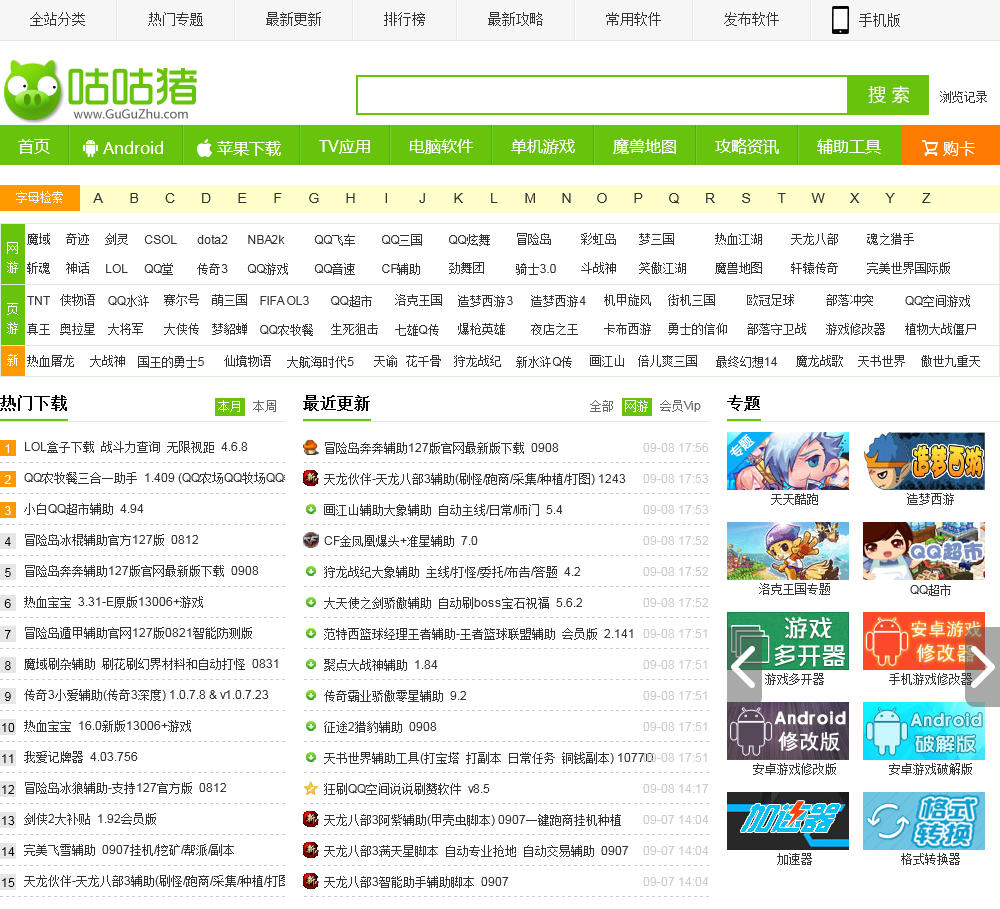
Task: Open the 魂之猎手 game link
Action: pos(890,239)
